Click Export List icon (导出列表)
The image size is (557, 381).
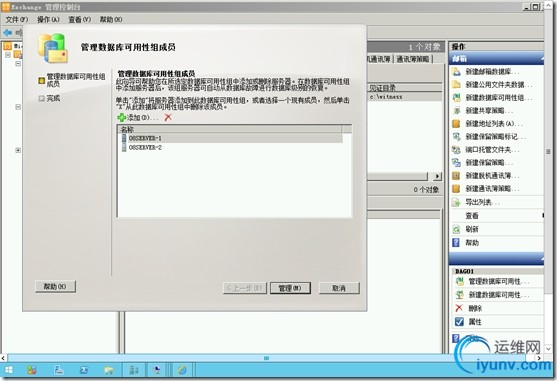(x=456, y=202)
